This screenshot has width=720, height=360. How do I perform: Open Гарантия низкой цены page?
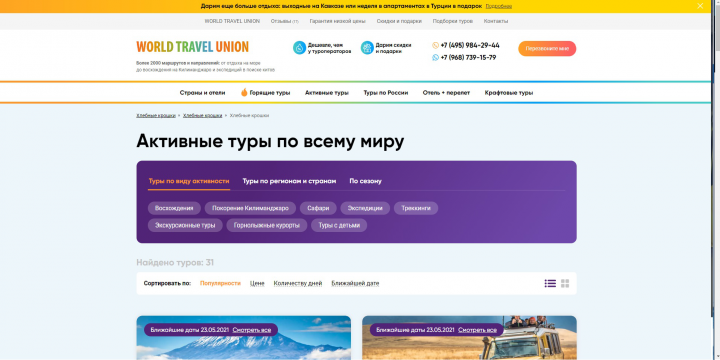click(338, 21)
